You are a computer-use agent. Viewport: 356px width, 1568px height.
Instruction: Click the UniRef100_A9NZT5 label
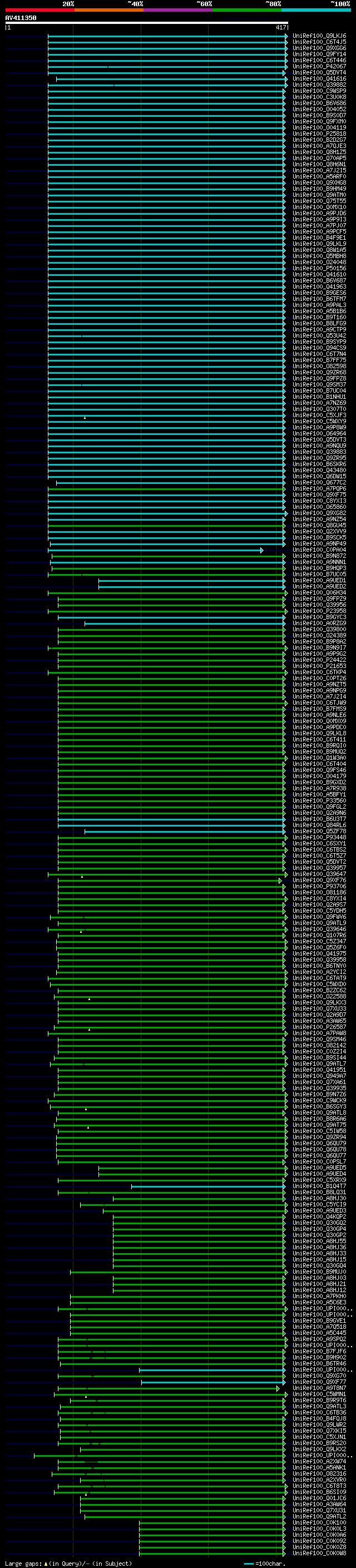click(319, 684)
